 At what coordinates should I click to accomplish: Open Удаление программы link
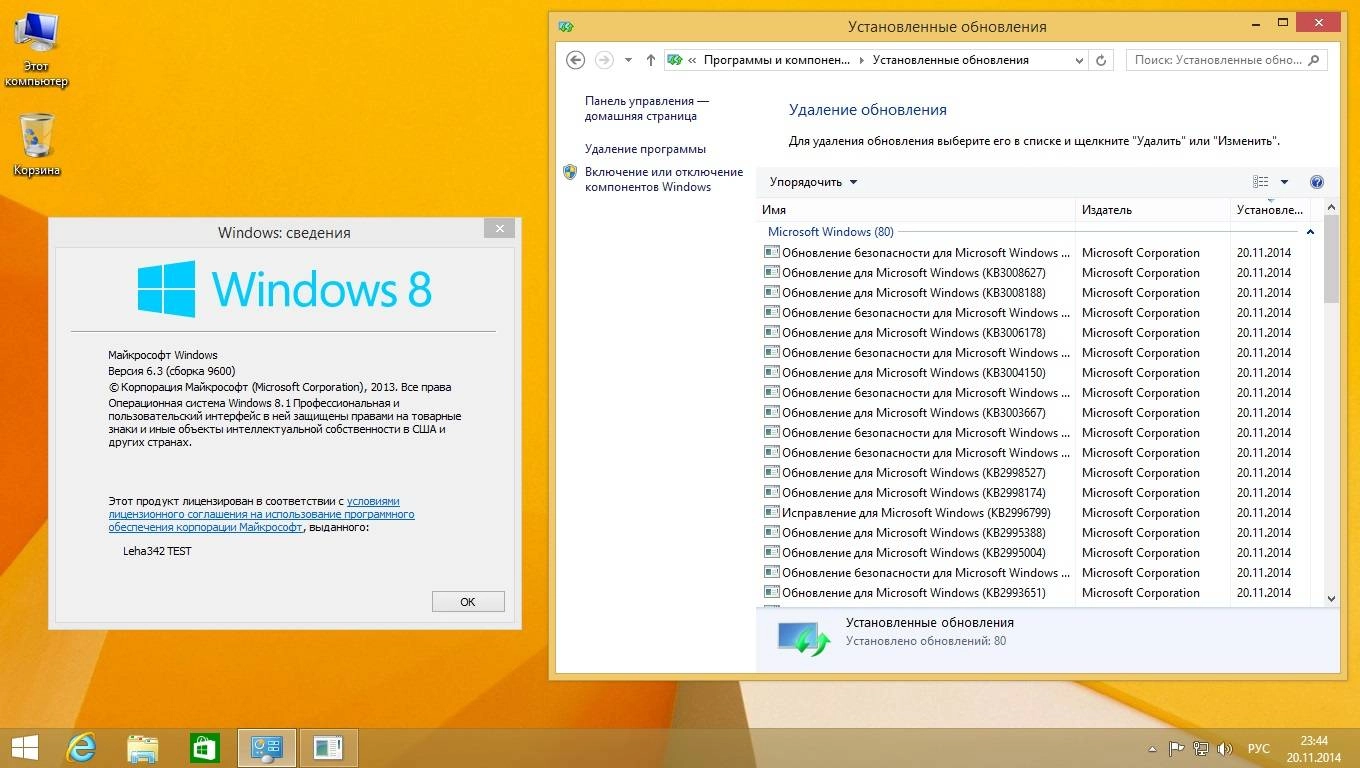[645, 149]
